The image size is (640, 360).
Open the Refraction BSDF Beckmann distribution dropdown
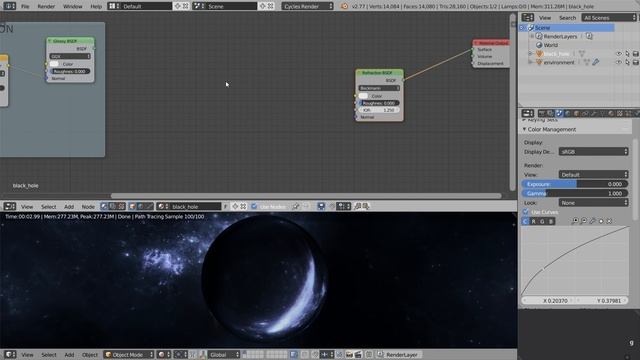(379, 88)
